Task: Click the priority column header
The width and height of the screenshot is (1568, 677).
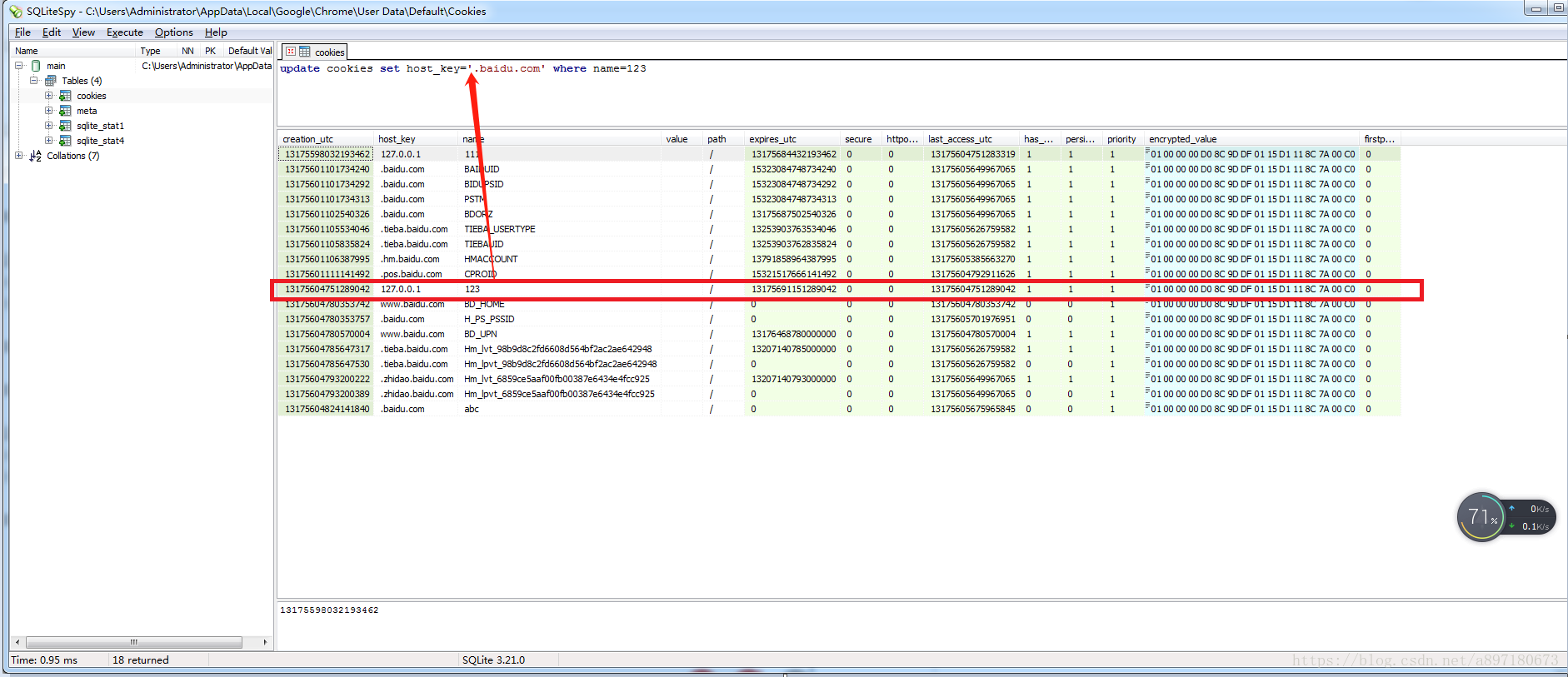Action: pyautogui.click(x=1124, y=139)
